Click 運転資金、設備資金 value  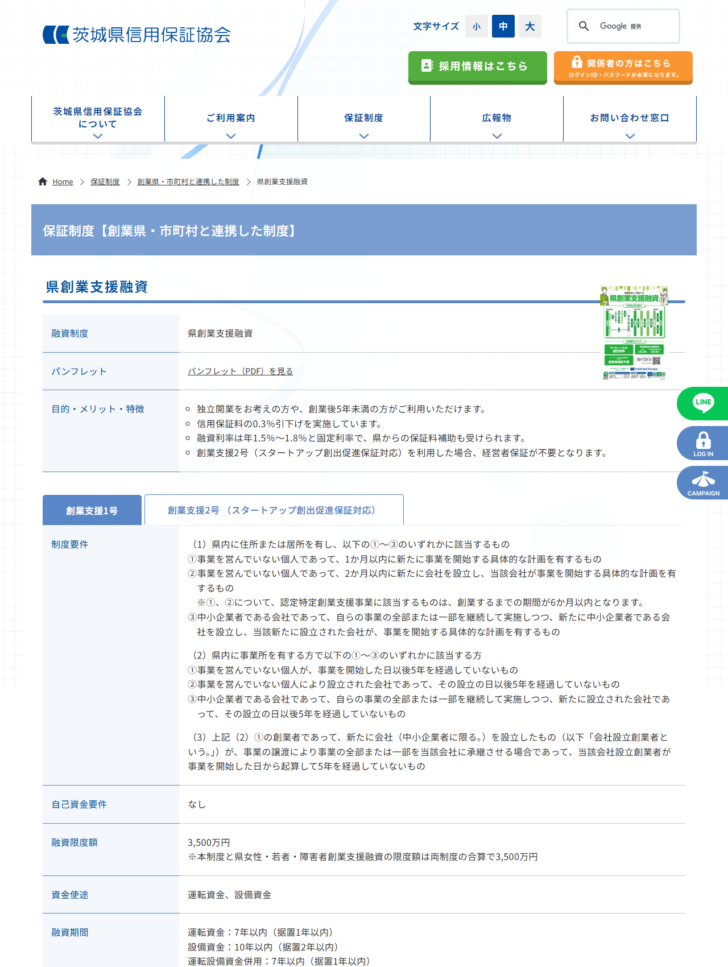point(230,895)
